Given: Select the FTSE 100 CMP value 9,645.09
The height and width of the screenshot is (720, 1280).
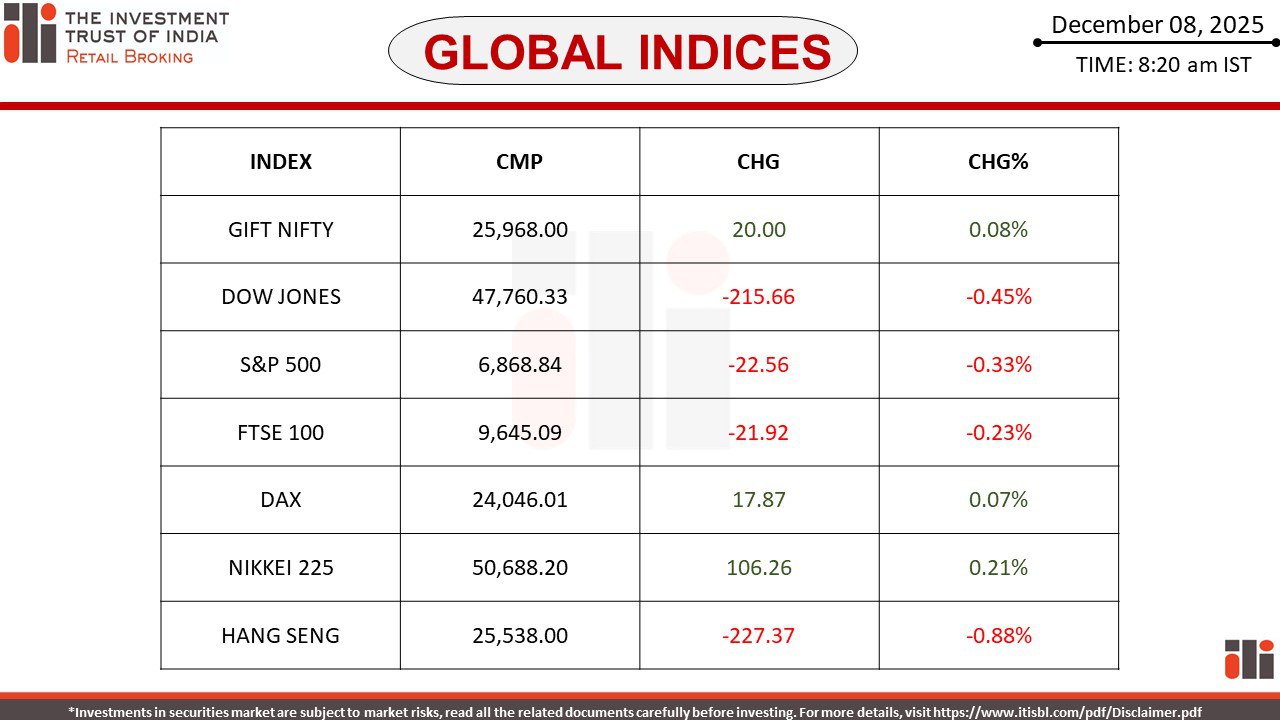Looking at the screenshot, I should [x=519, y=433].
